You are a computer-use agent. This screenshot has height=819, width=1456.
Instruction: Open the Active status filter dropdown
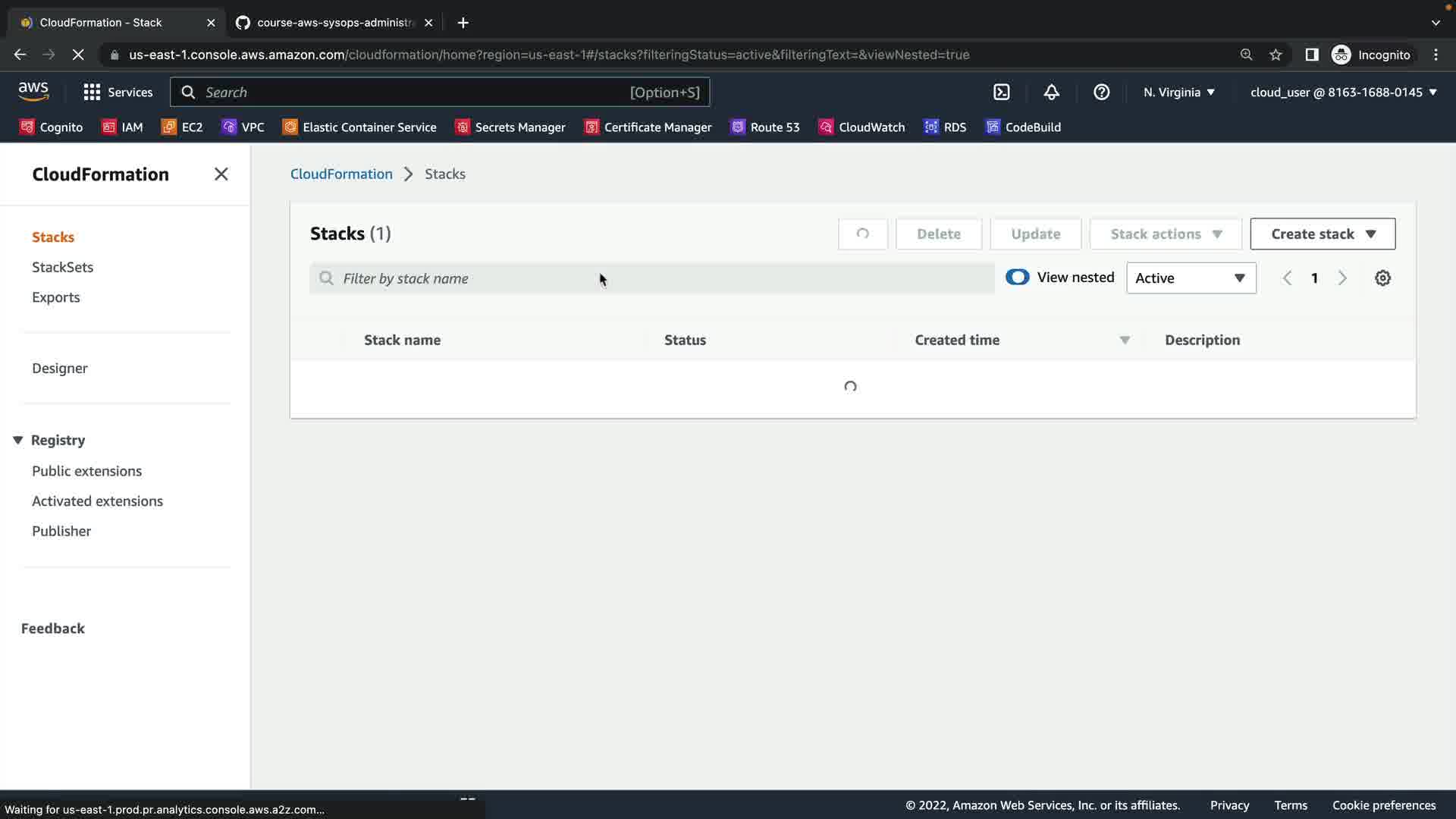pyautogui.click(x=1191, y=278)
